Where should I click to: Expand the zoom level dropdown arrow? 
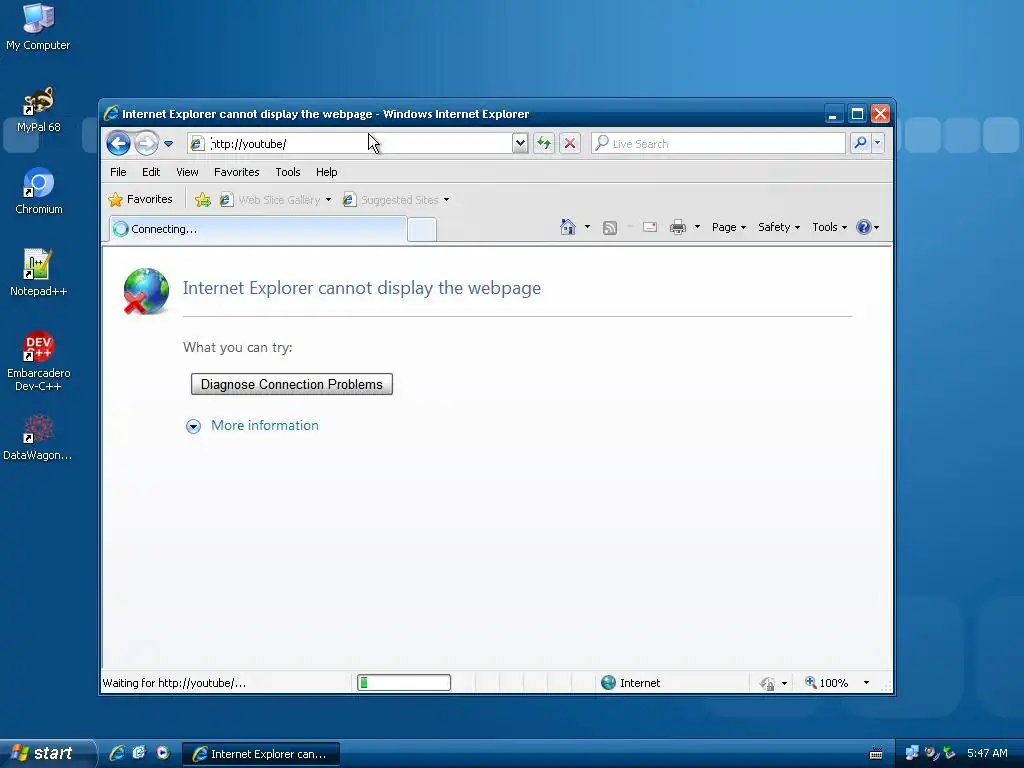[867, 682]
